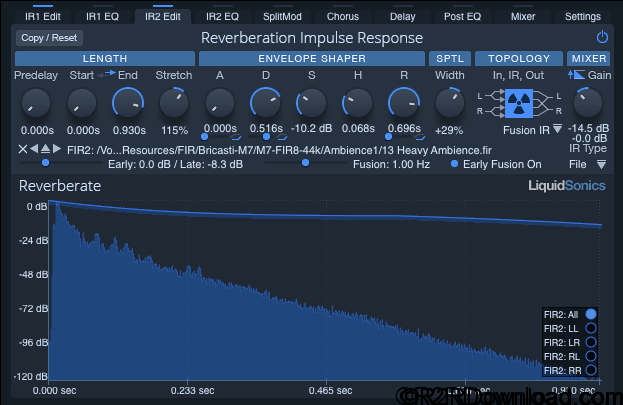623x405 pixels.
Task: Switch to the IR1 EQ tab
Action: (103, 16)
